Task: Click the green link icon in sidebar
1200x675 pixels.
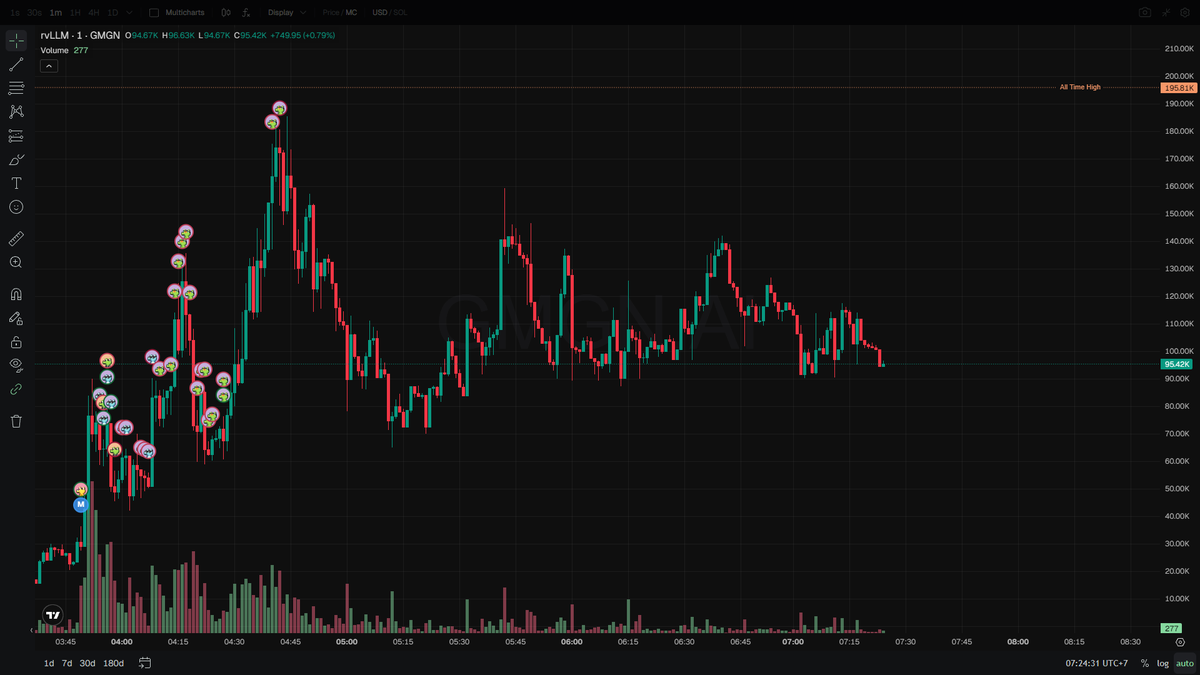Action: [16, 389]
